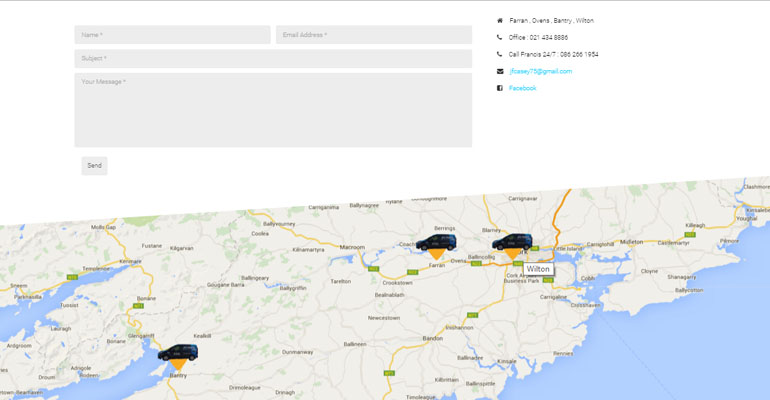Image resolution: width=770 pixels, height=400 pixels.
Task: Click the Ballineen label on the map
Action: pos(355,344)
